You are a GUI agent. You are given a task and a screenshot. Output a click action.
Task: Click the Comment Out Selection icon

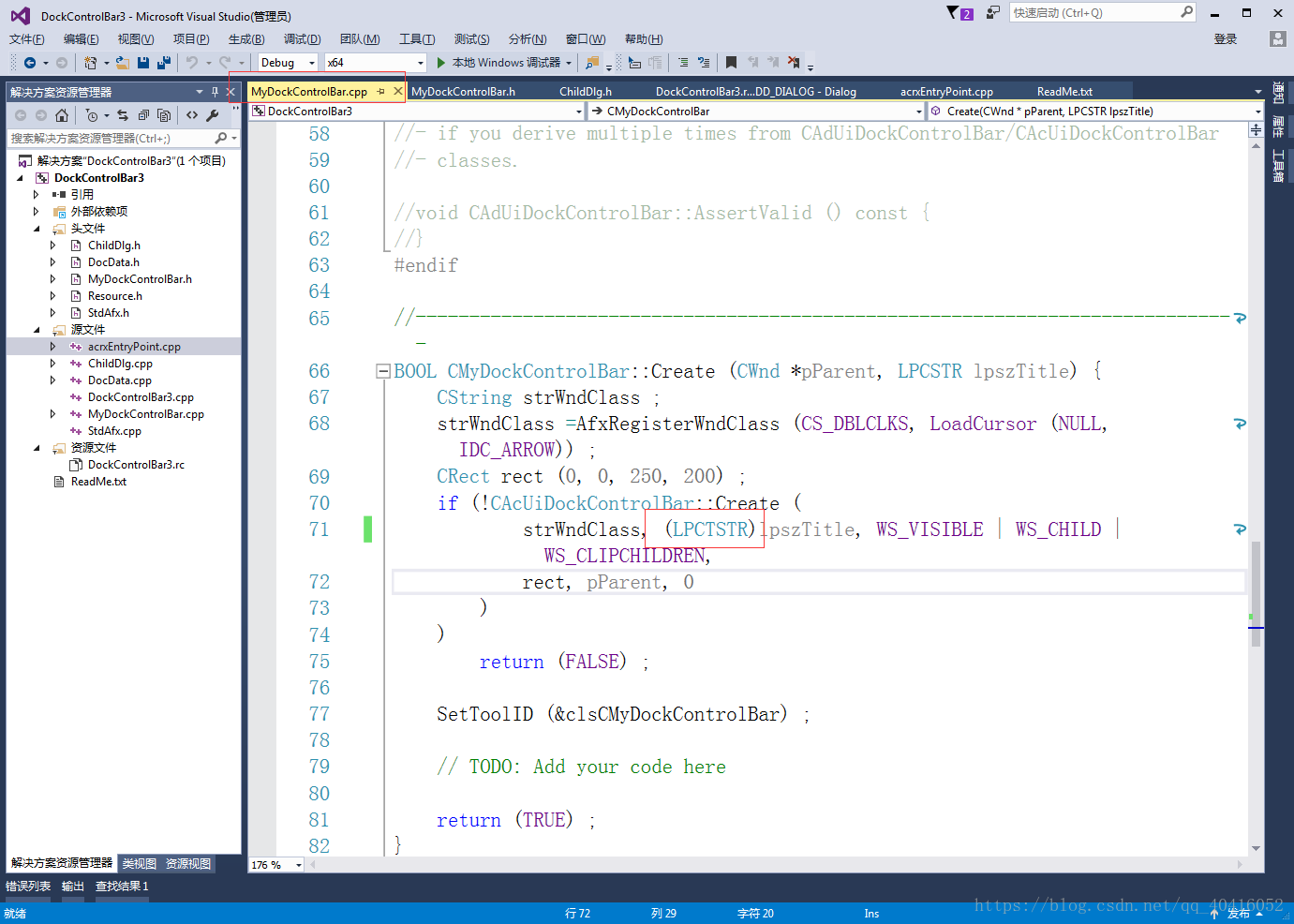(683, 63)
